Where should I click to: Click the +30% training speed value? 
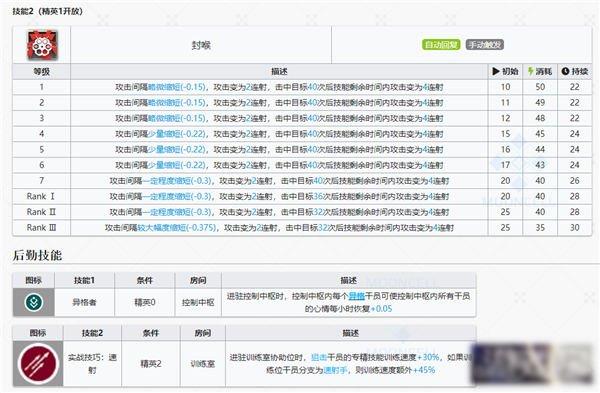[428, 357]
